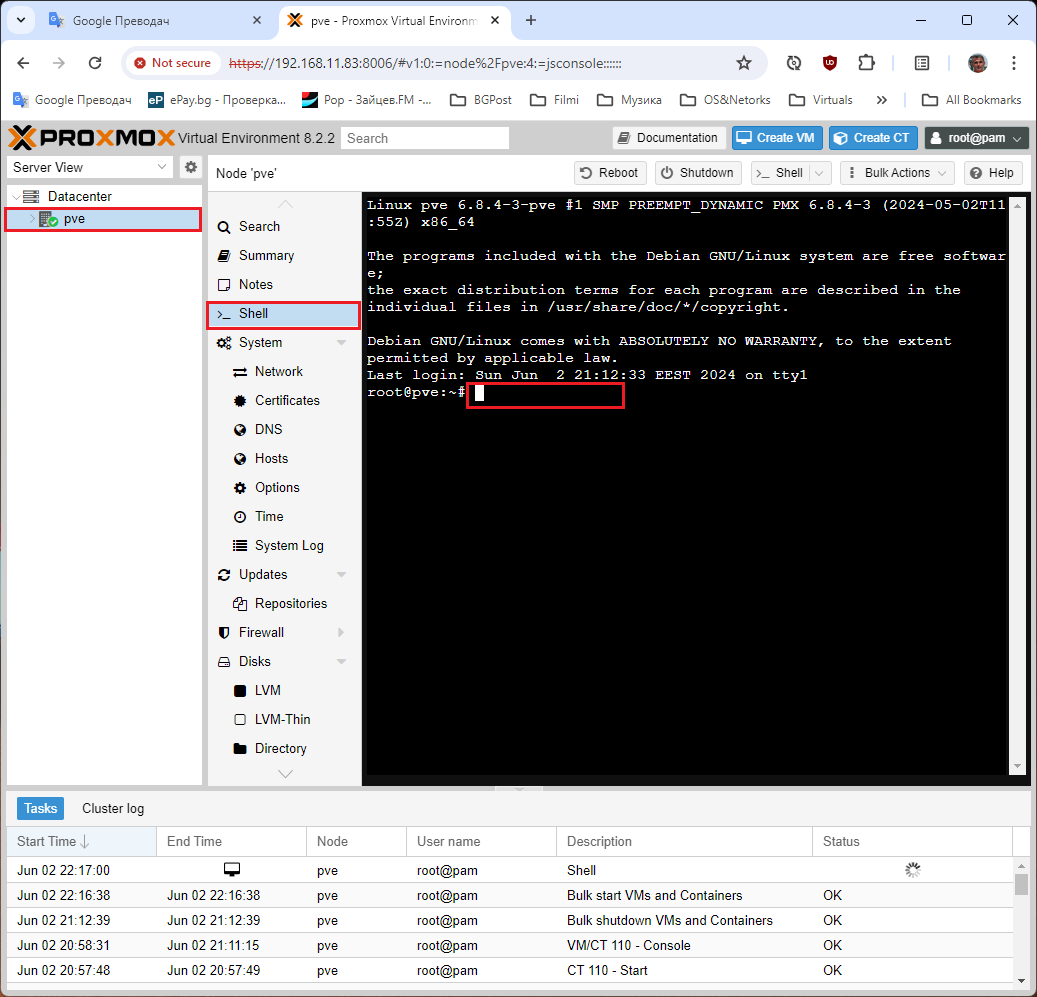Go back in browser history
This screenshot has width=1037, height=997.
(x=24, y=63)
